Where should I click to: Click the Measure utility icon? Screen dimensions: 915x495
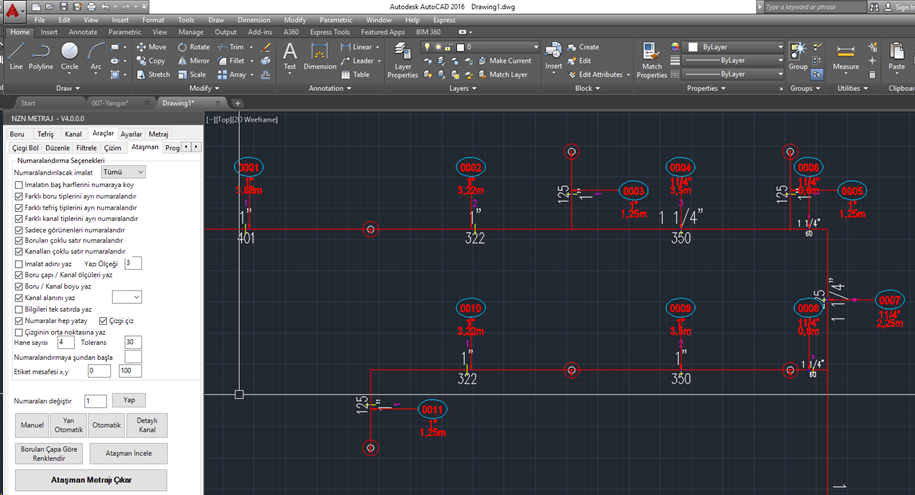point(846,56)
